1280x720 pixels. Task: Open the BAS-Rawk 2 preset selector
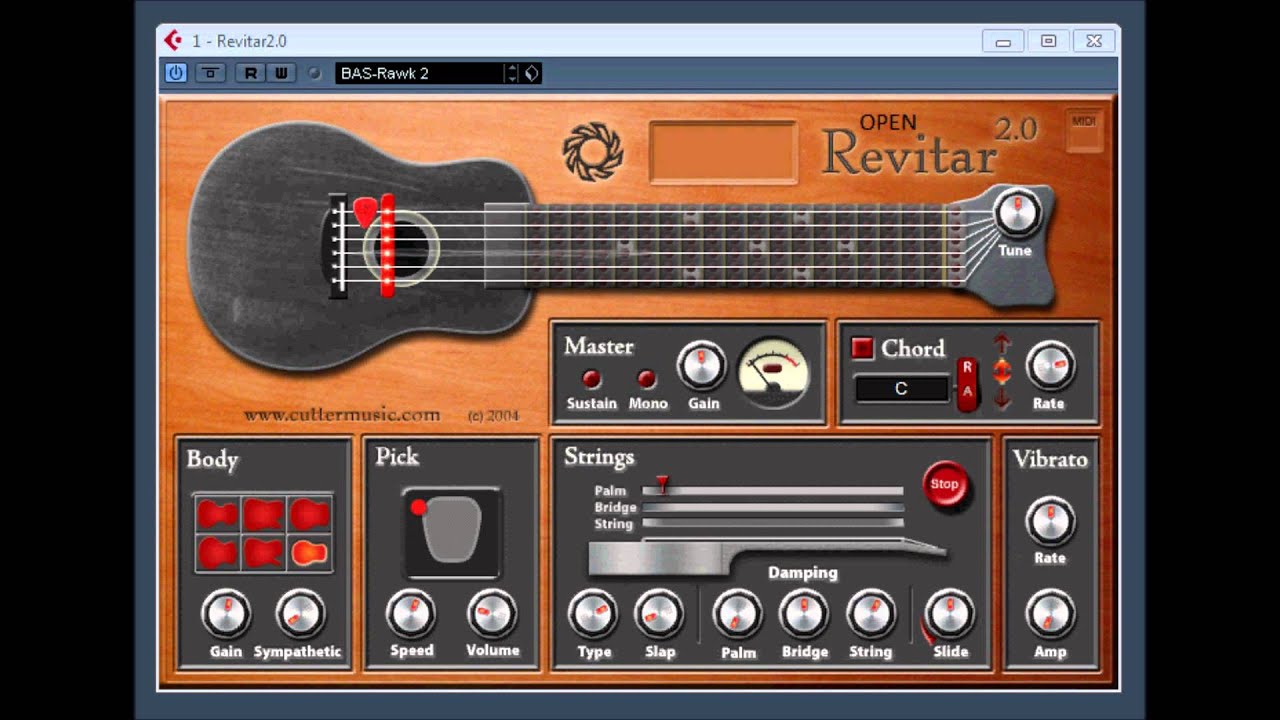[x=420, y=73]
